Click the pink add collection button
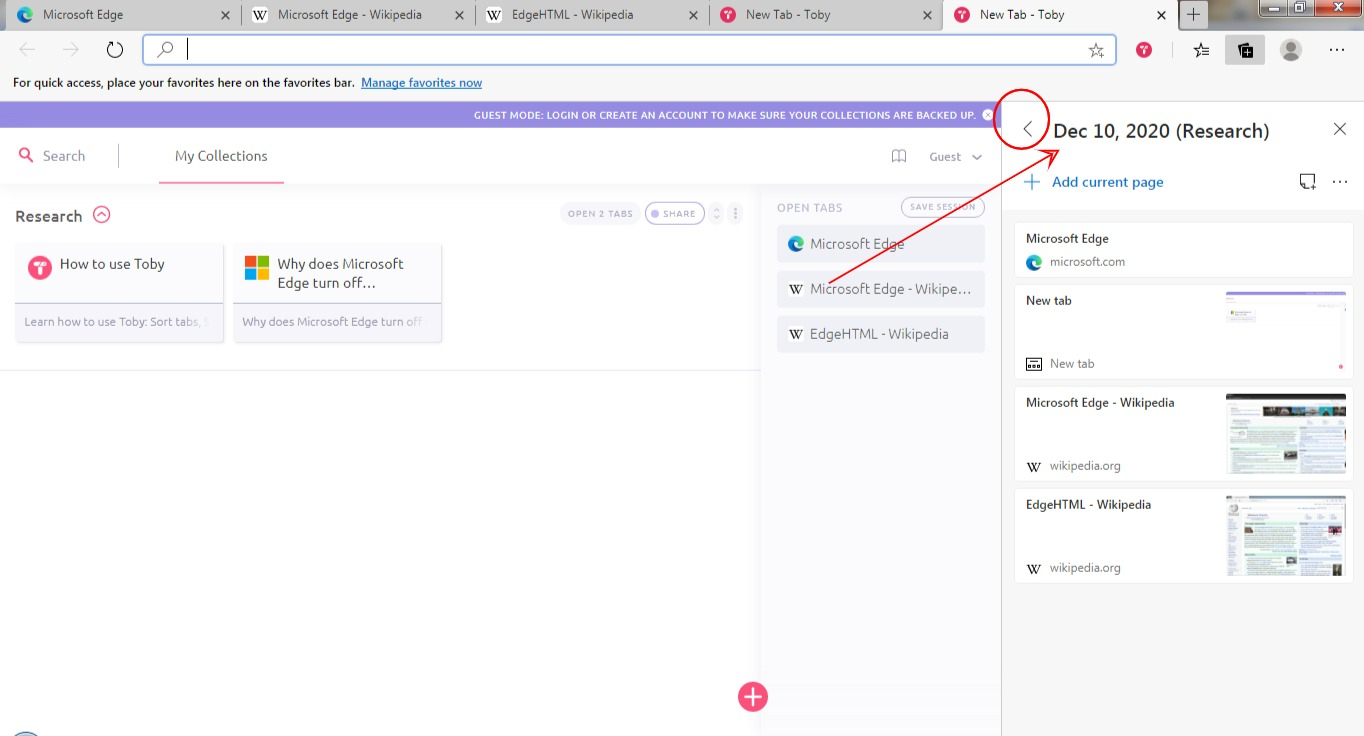 [x=753, y=697]
